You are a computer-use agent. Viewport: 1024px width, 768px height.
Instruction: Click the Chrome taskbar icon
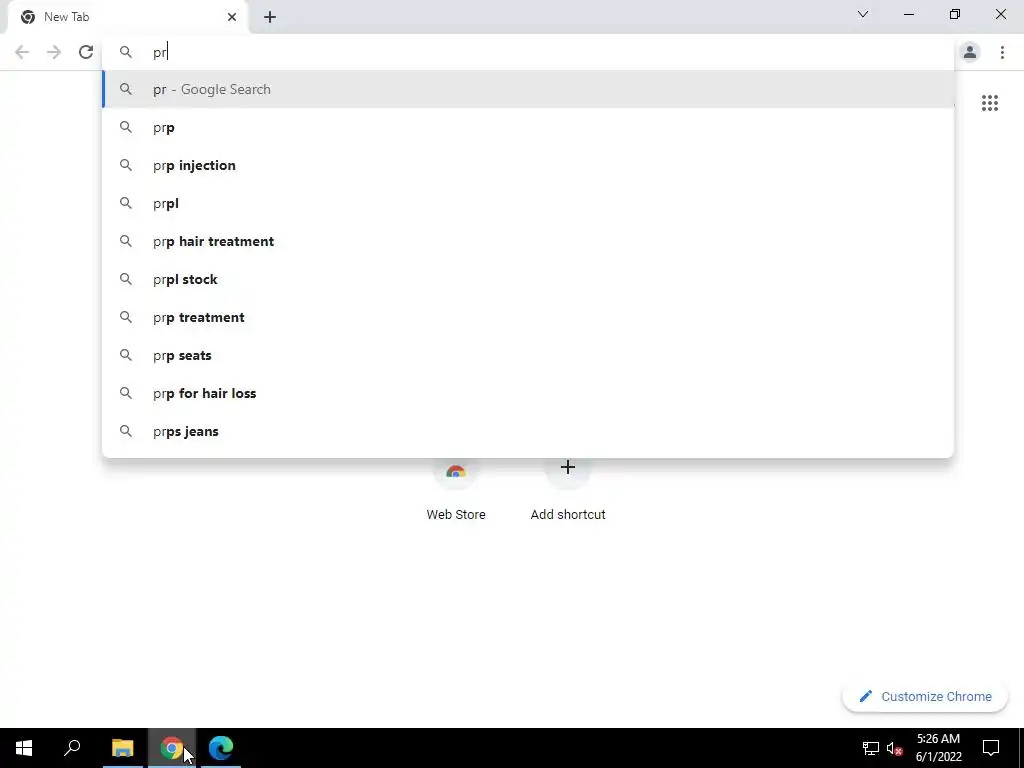[x=172, y=748]
